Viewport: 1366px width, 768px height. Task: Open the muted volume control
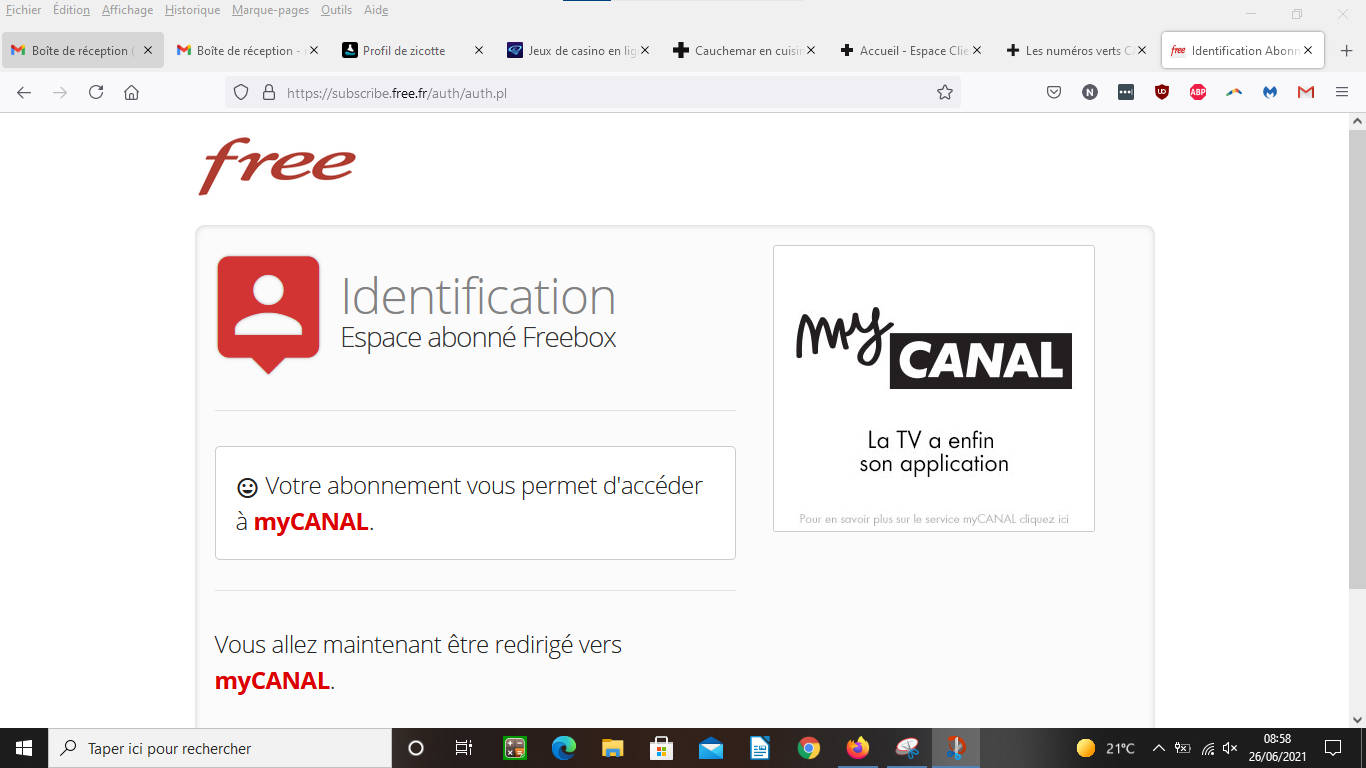pyautogui.click(x=1231, y=748)
